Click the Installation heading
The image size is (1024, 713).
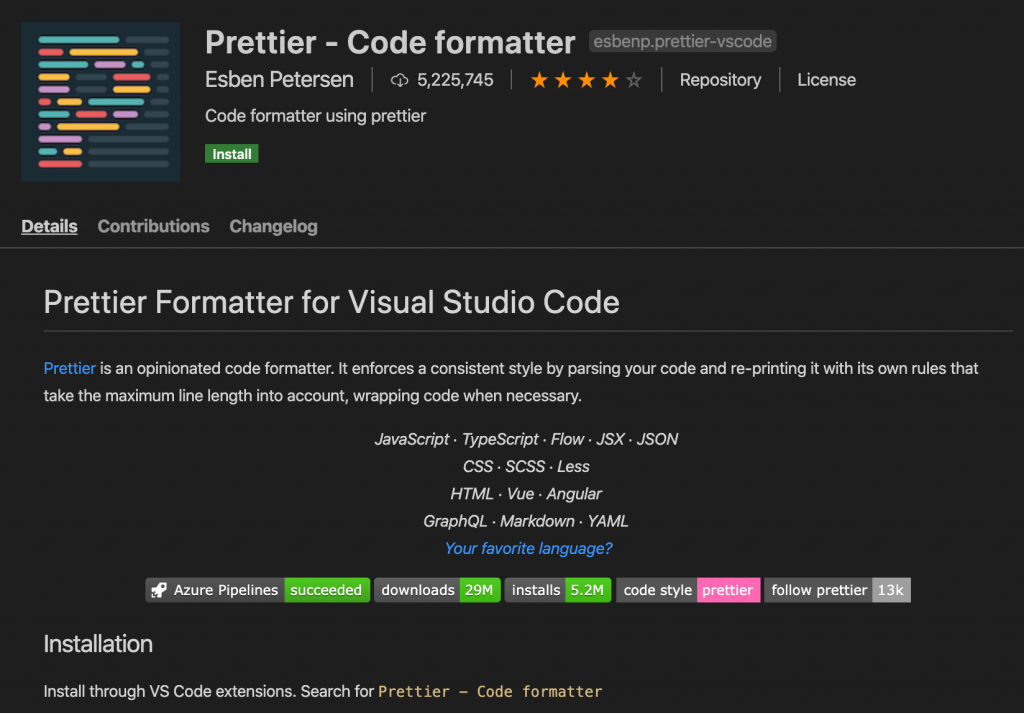tap(98, 644)
